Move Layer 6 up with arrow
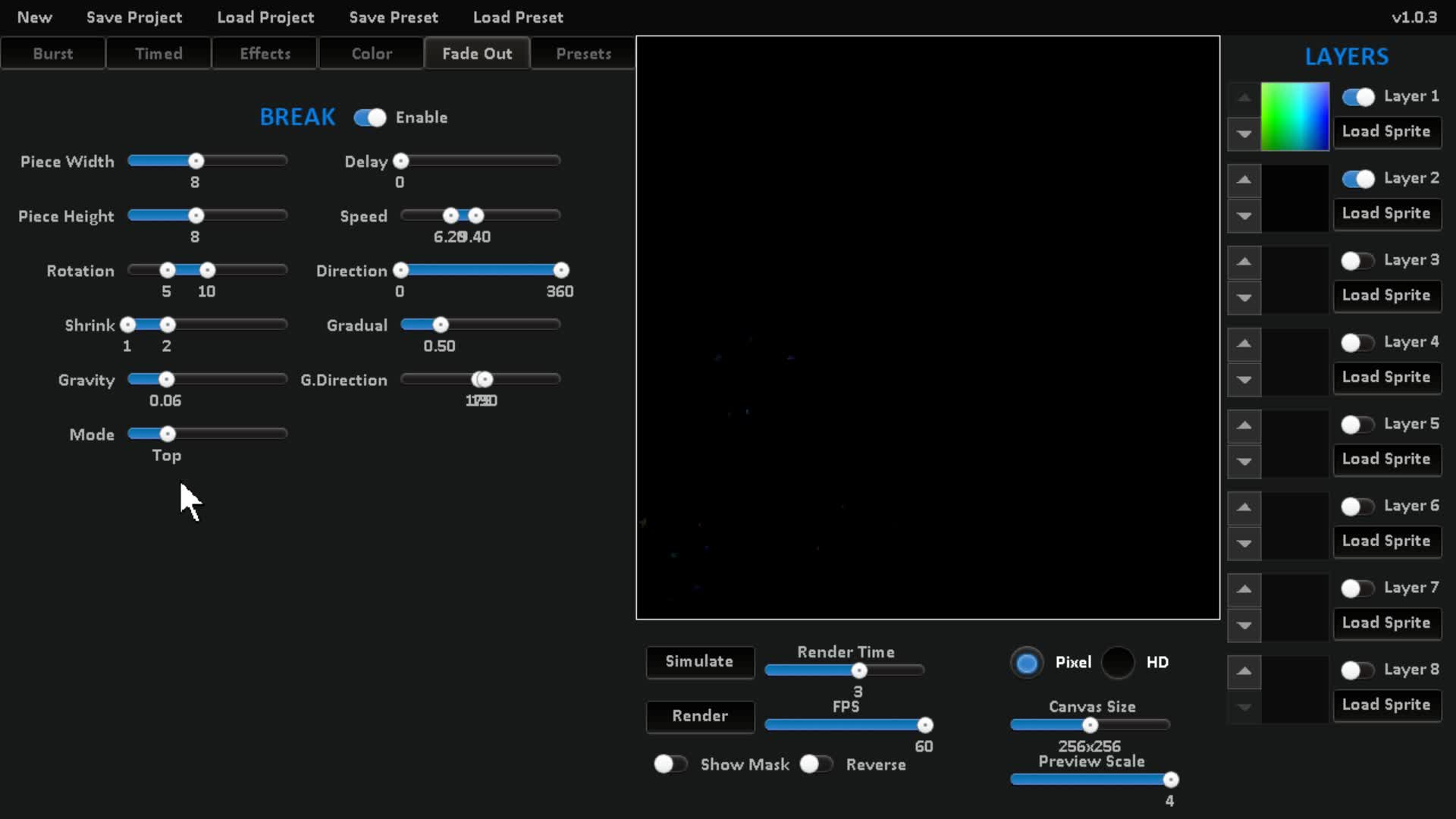This screenshot has width=1456, height=819. (x=1244, y=507)
